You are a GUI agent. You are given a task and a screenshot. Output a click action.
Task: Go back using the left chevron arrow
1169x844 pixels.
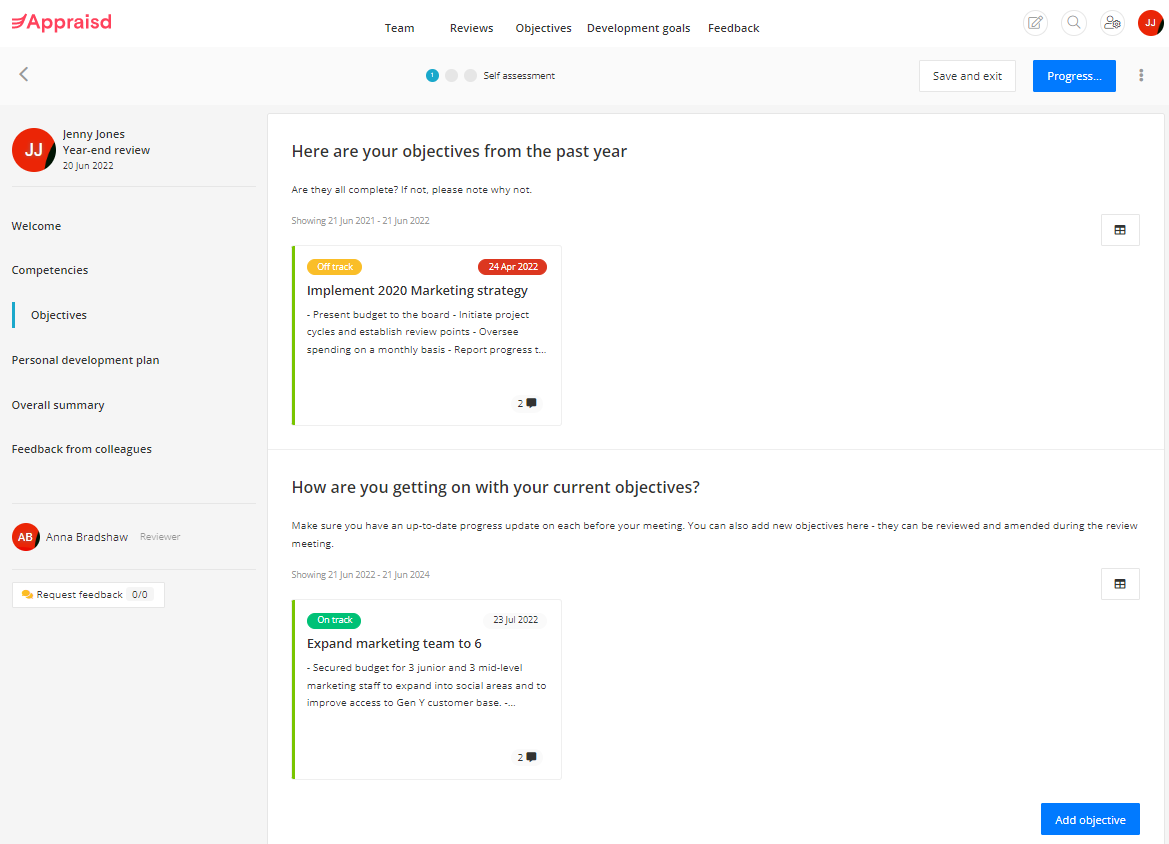point(24,74)
